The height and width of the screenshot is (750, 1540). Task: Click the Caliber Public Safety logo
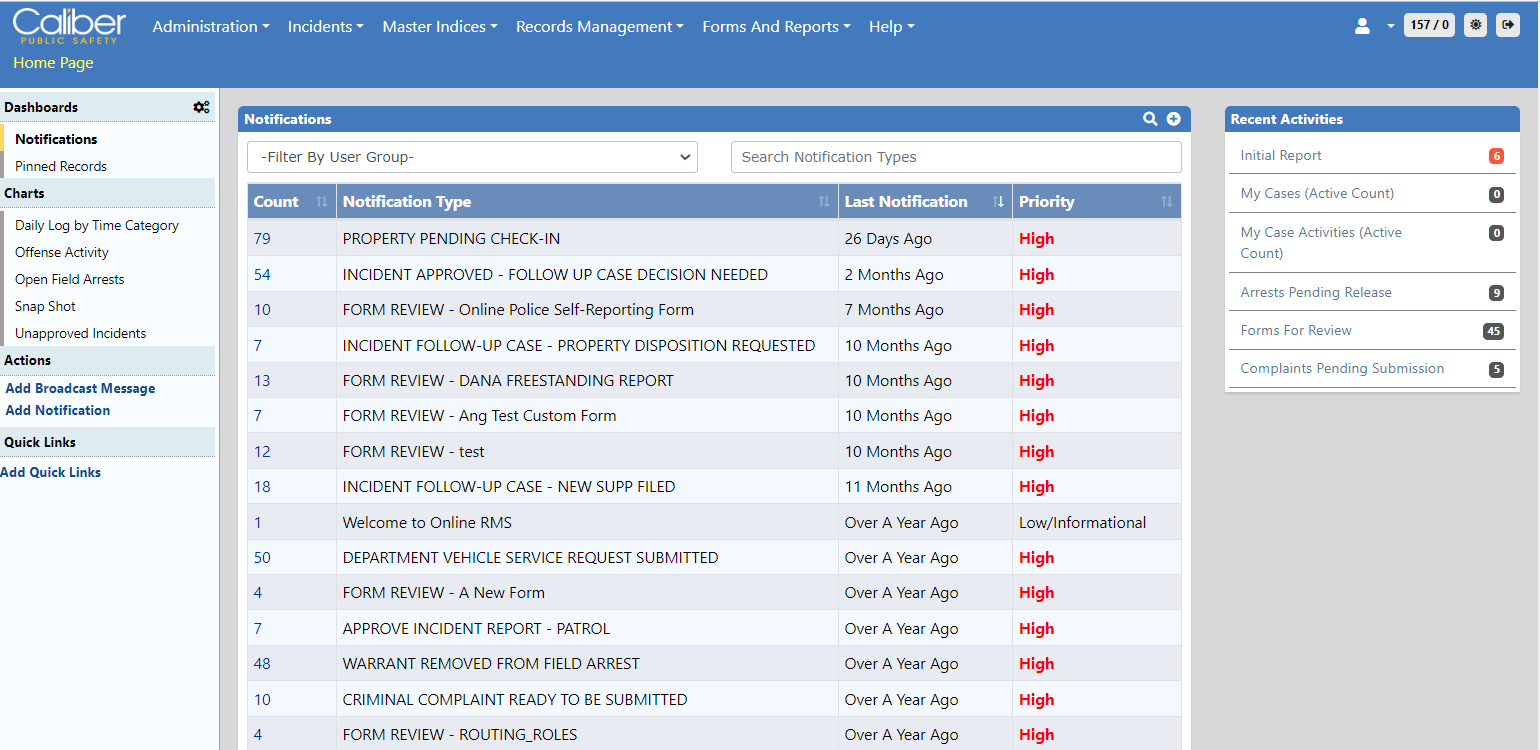69,26
